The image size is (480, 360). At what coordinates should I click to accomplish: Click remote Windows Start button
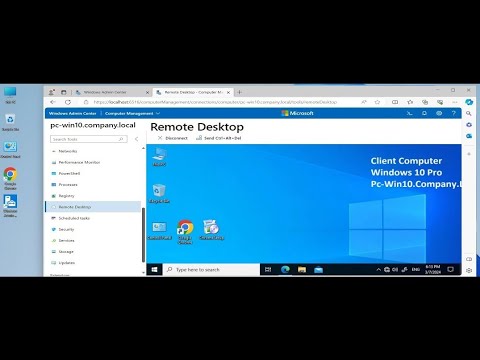pyautogui.click(x=154, y=270)
